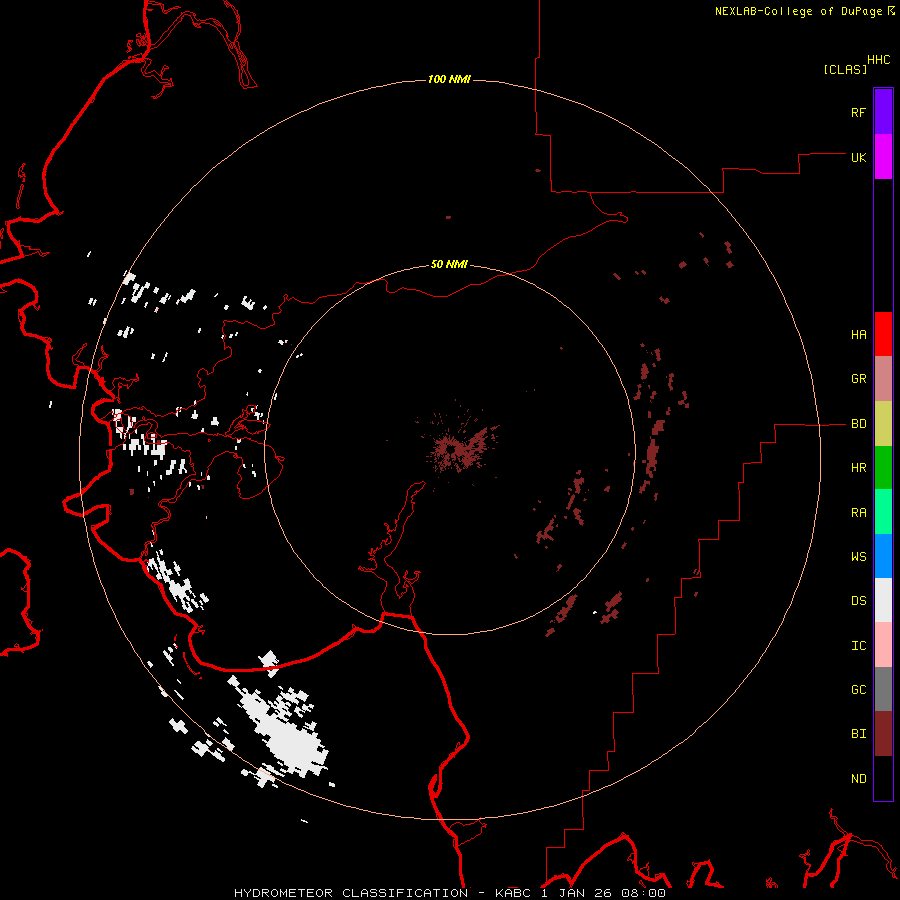The height and width of the screenshot is (900, 900).
Task: Click the RA legend label
Action: (858, 513)
